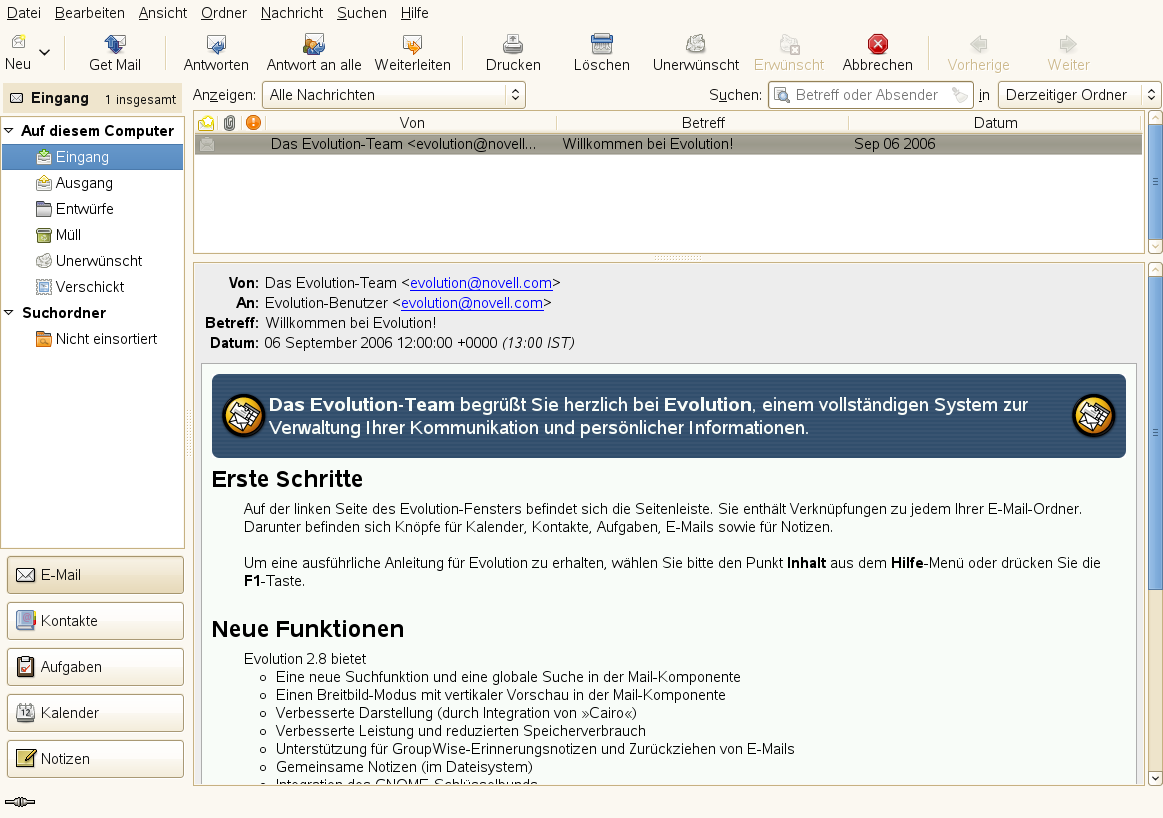1163x818 pixels.
Task: Click the message list scrollbar
Action: [1155, 182]
